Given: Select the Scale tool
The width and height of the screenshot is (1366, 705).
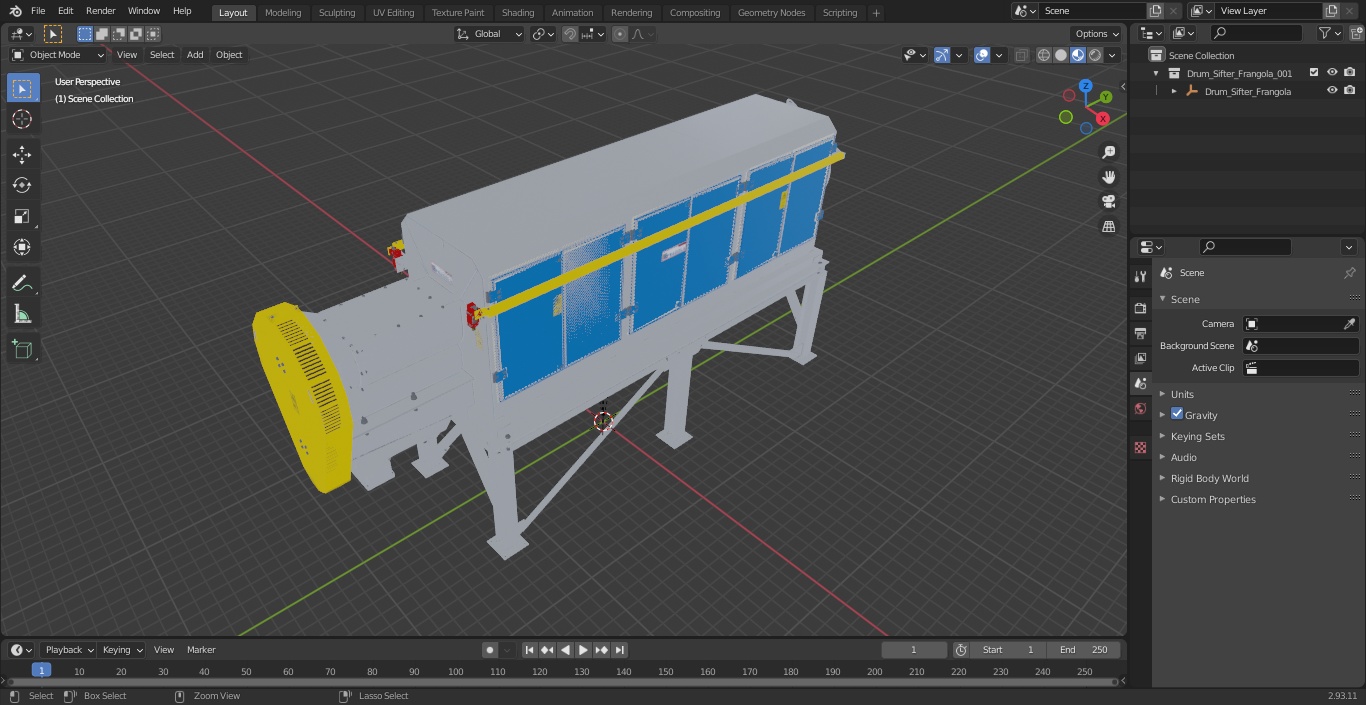Looking at the screenshot, I should pos(22,216).
